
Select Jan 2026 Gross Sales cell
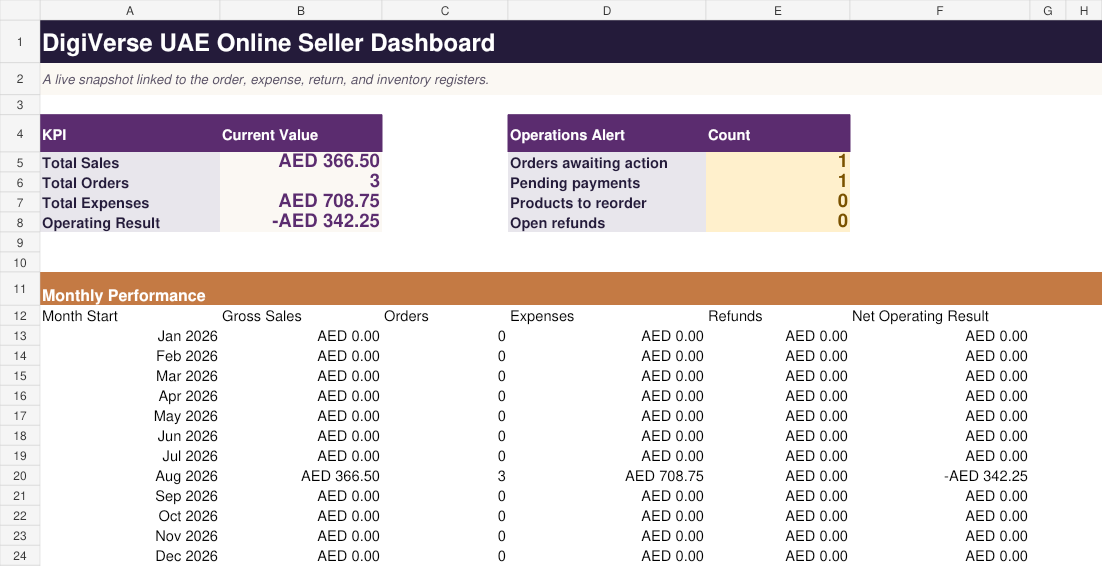click(x=301, y=336)
